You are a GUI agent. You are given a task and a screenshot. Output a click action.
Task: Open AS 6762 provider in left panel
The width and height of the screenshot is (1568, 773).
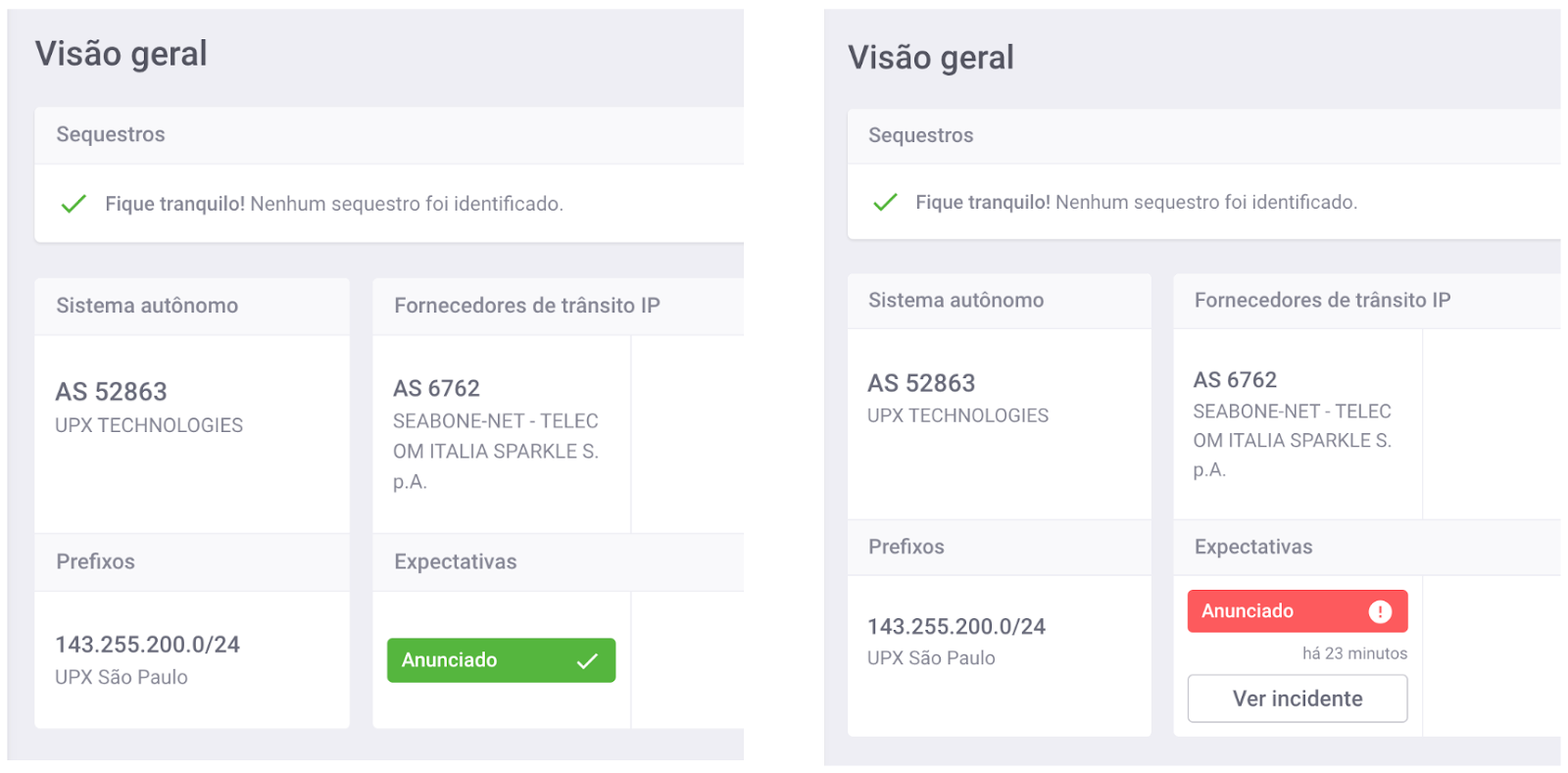436,388
